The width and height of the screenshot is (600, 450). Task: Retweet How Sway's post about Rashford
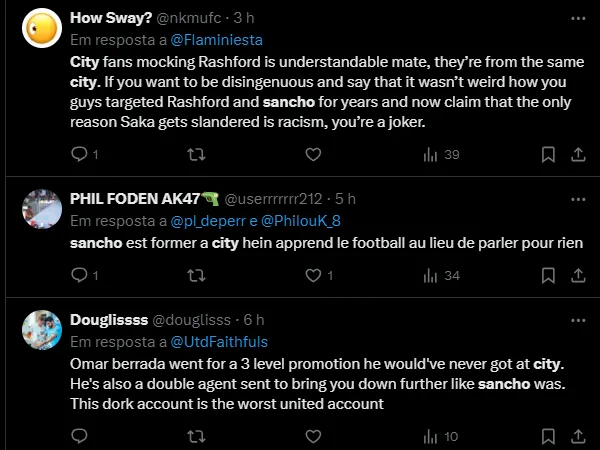[x=196, y=154]
